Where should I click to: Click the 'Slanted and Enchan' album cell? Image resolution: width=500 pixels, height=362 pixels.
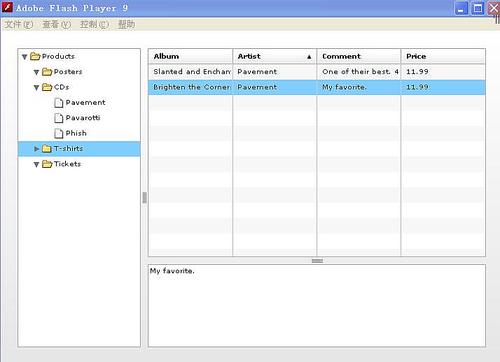190,72
